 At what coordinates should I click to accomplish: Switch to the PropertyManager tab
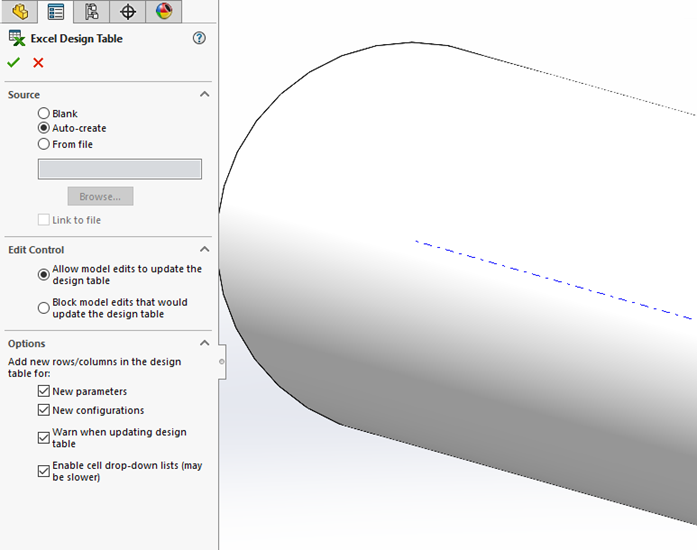56,11
